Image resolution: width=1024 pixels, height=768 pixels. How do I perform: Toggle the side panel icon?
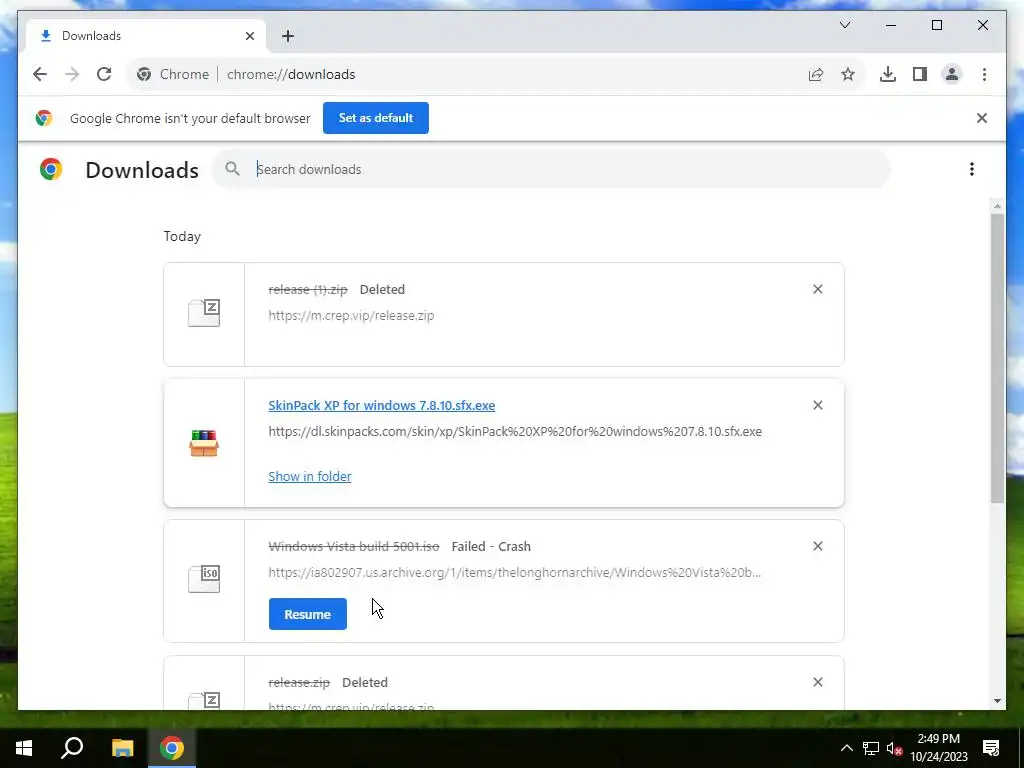tap(920, 74)
